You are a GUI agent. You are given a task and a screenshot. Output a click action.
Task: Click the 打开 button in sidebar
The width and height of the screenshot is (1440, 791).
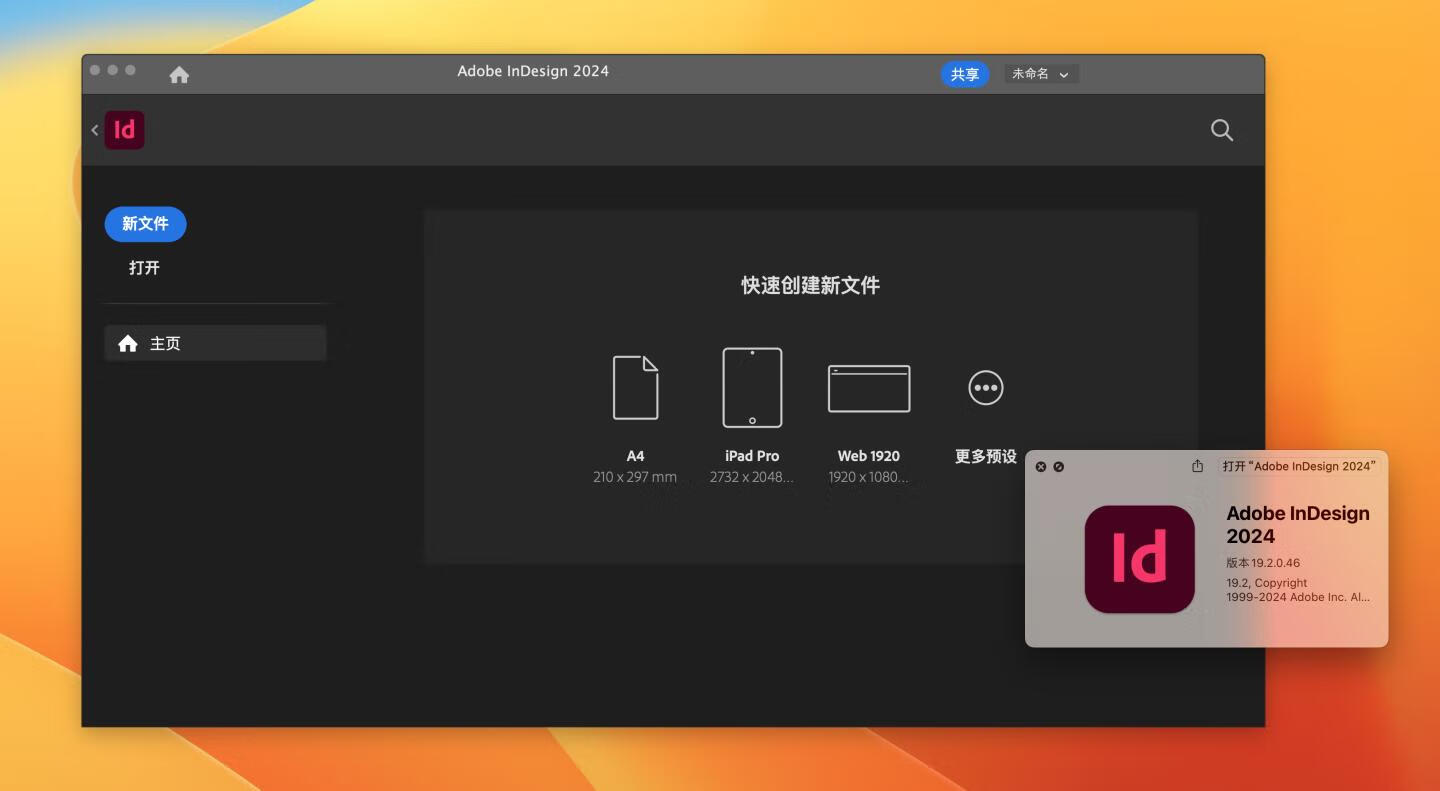pyautogui.click(x=145, y=268)
